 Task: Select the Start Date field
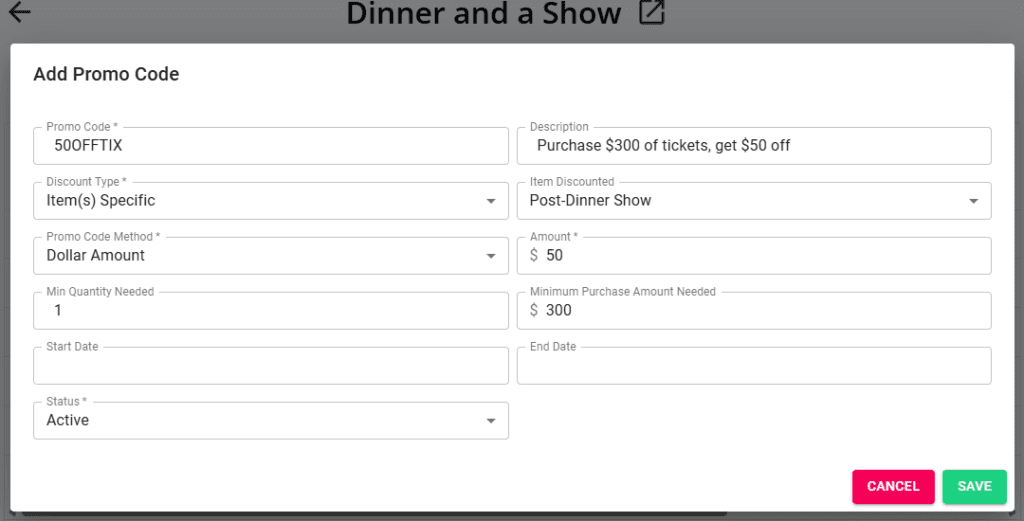coord(271,366)
